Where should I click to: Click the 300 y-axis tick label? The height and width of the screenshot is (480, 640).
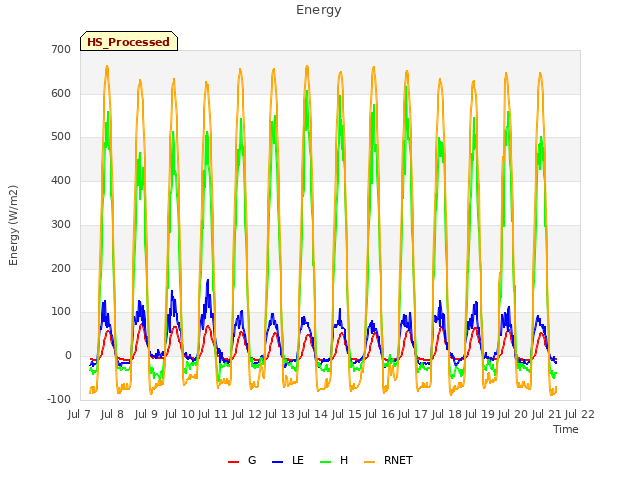coord(61,224)
